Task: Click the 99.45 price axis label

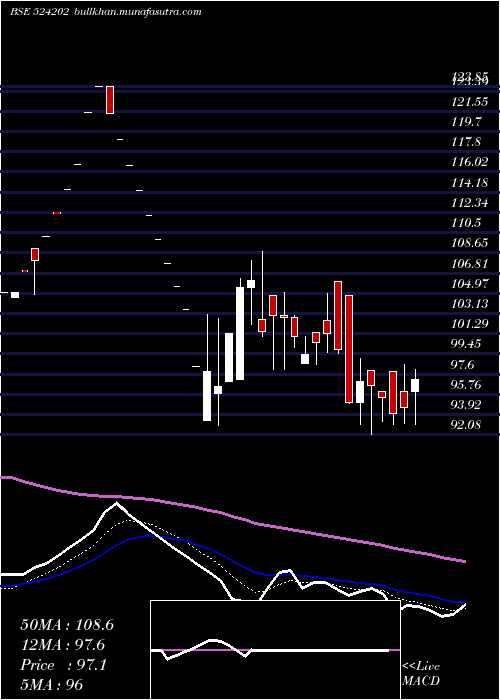Action: pyautogui.click(x=466, y=344)
